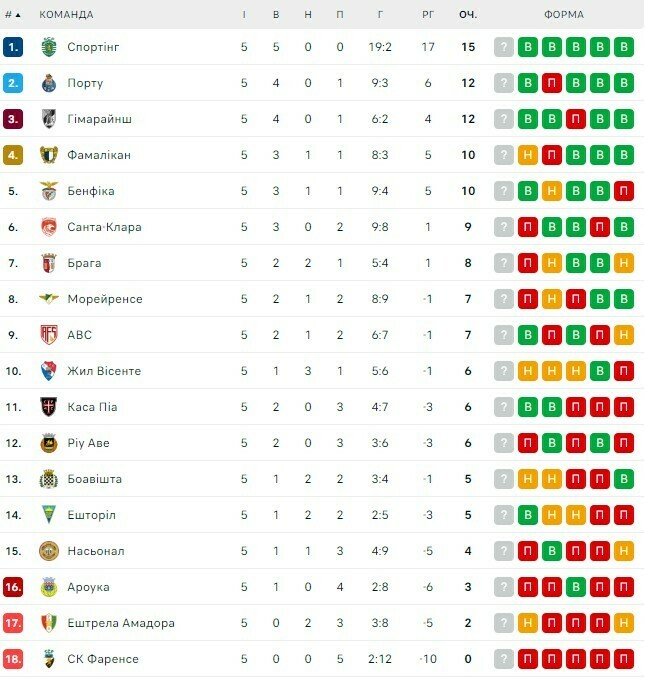Screen dimensions: 645x680
Task: Select the Santa Clara club crest
Action: [48, 227]
